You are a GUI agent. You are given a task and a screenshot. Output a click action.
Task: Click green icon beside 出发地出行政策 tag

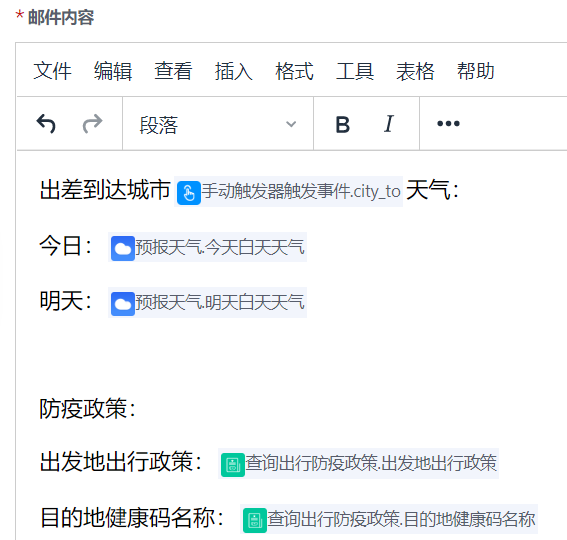tap(233, 465)
